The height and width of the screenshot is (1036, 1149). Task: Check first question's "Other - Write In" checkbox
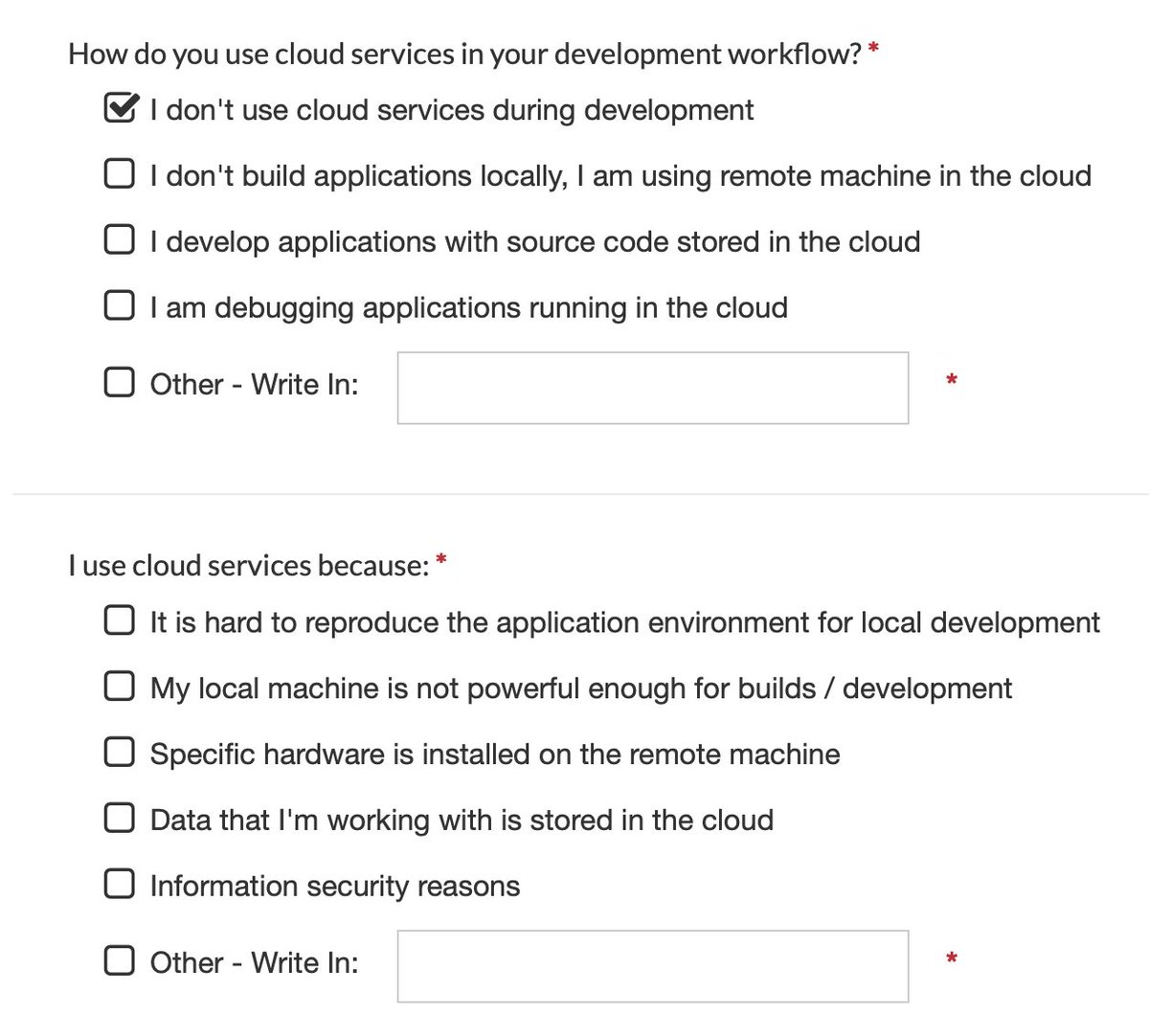pyautogui.click(x=119, y=384)
